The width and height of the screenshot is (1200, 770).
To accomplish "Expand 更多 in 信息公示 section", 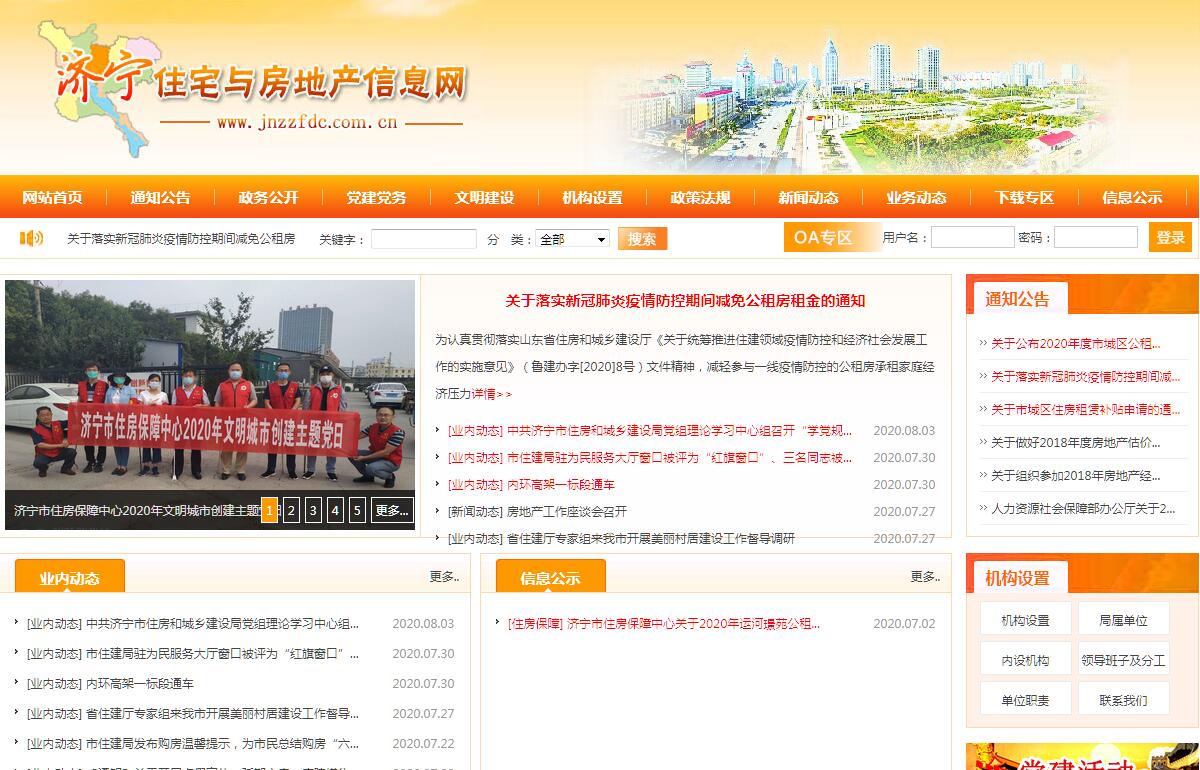I will [925, 577].
